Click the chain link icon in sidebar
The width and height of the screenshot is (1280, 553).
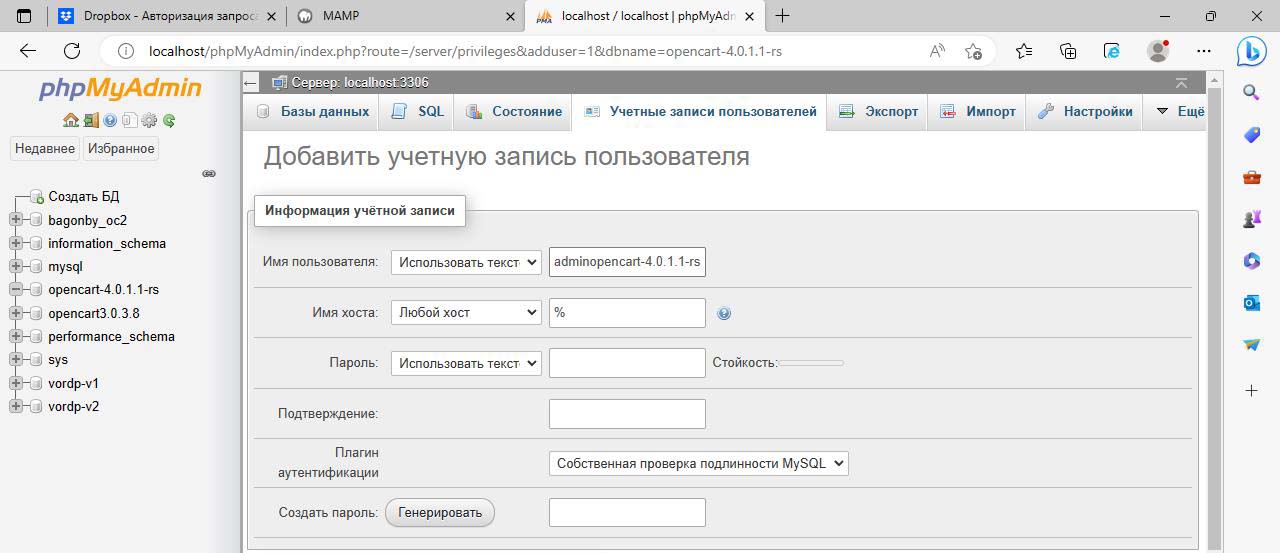(x=209, y=173)
